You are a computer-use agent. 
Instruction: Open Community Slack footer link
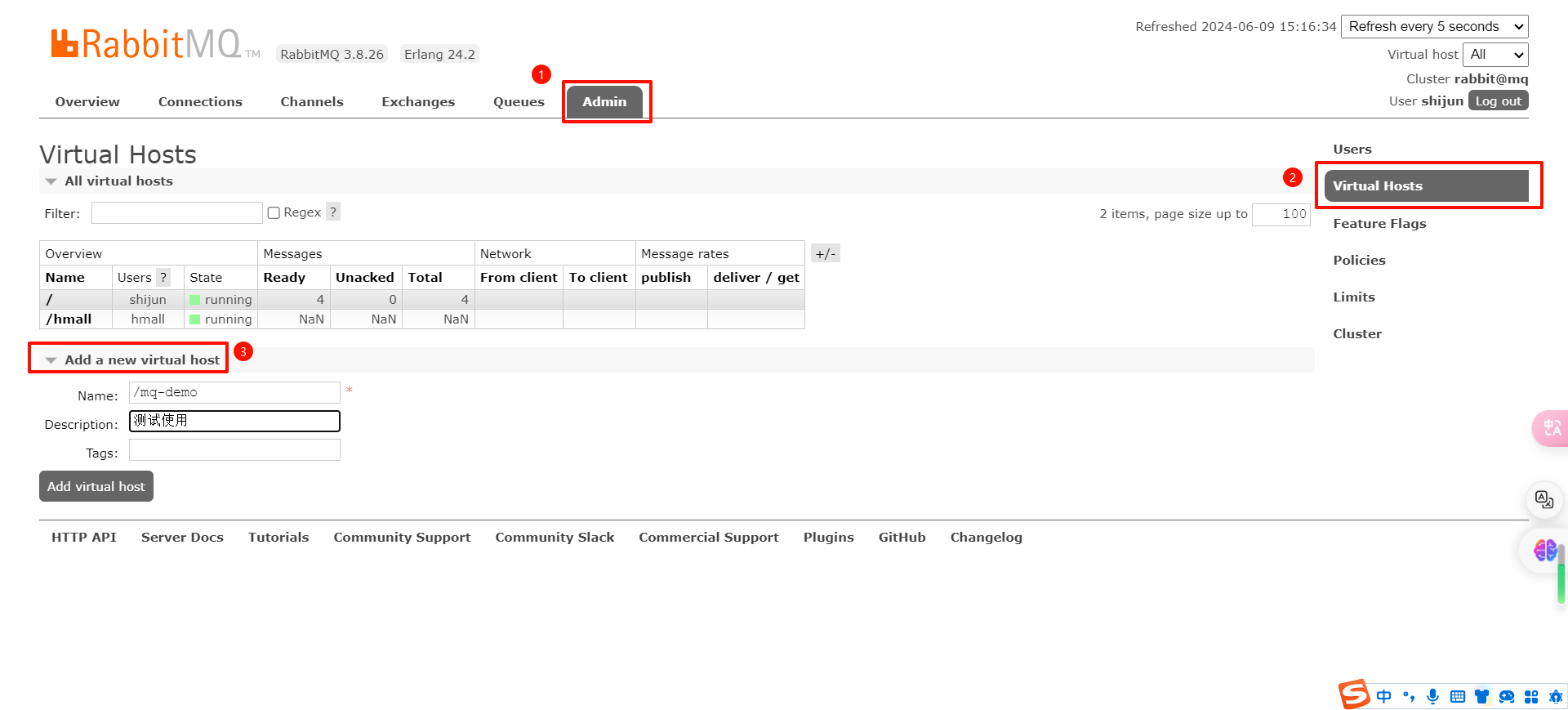(555, 537)
